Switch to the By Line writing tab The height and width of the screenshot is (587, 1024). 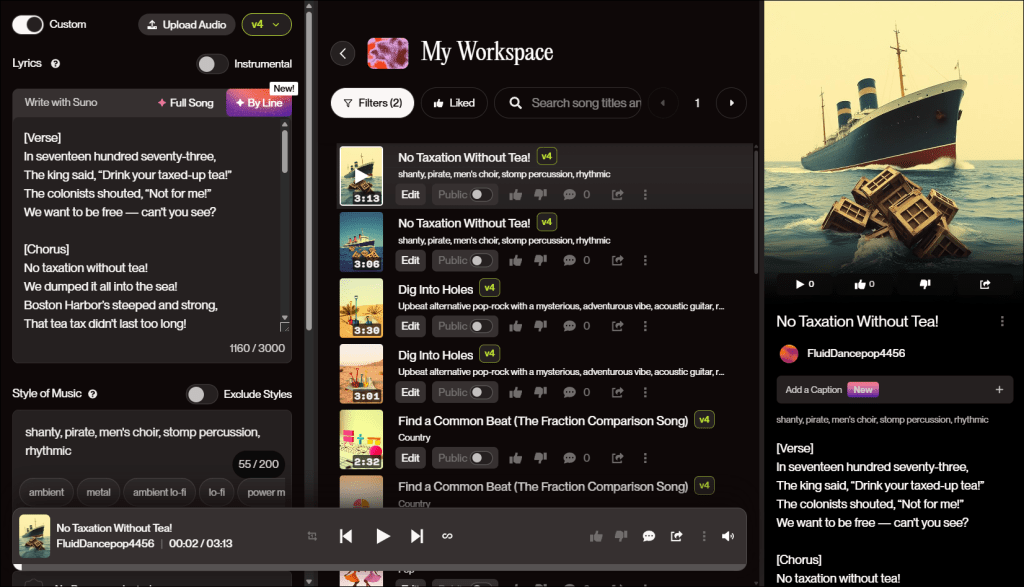[x=259, y=103]
